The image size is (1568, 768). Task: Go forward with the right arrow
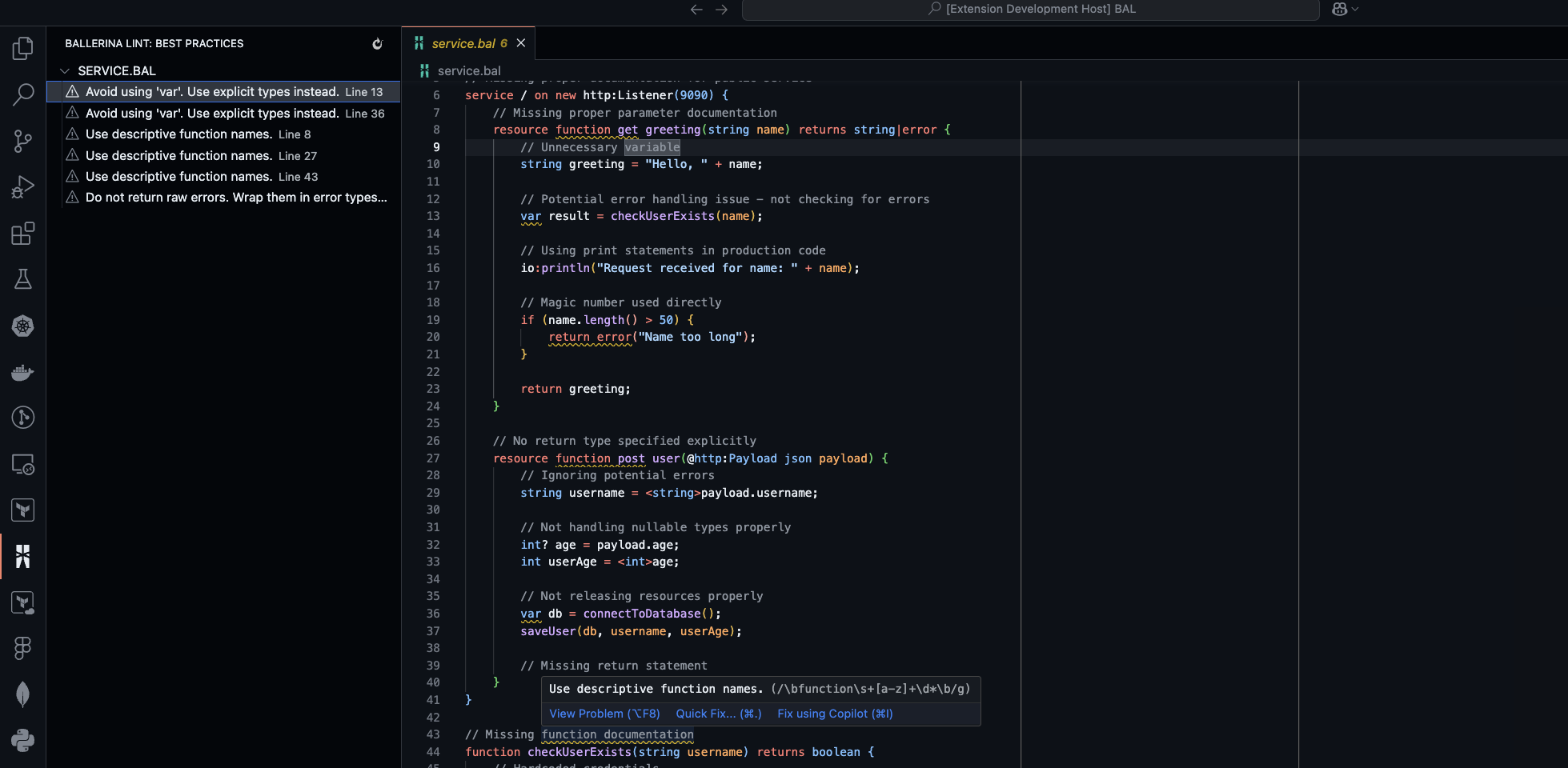[x=721, y=10]
